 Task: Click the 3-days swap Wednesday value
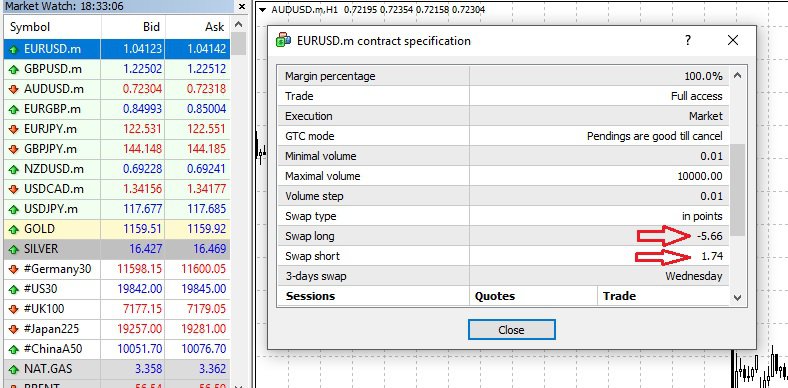pos(694,276)
